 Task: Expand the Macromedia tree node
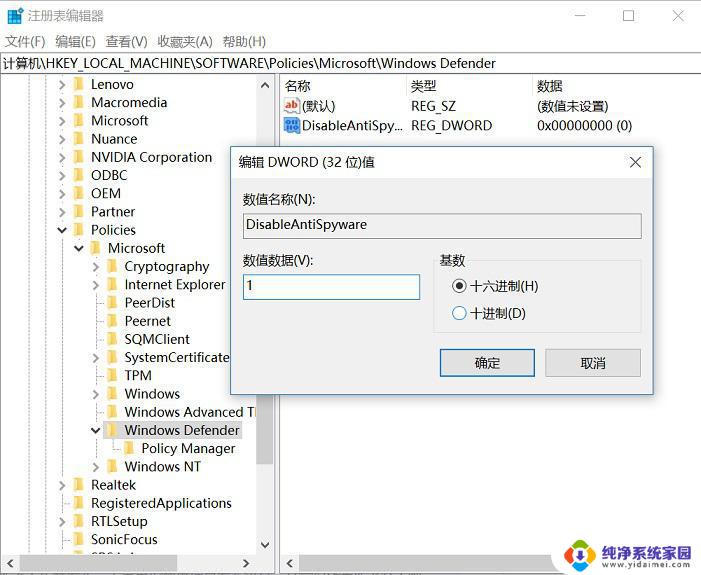click(62, 103)
